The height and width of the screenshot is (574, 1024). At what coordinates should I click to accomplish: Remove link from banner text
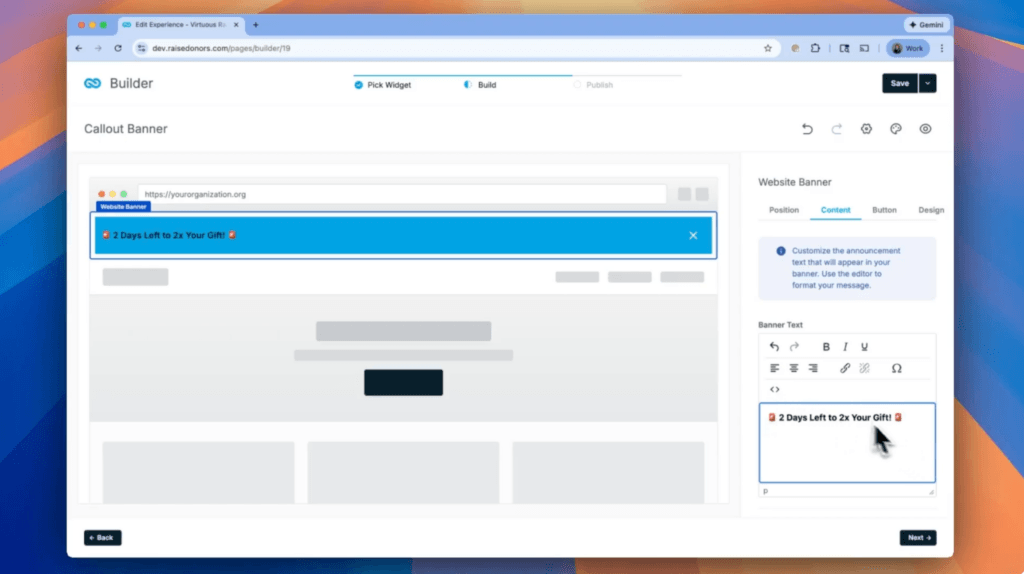pyautogui.click(x=865, y=368)
